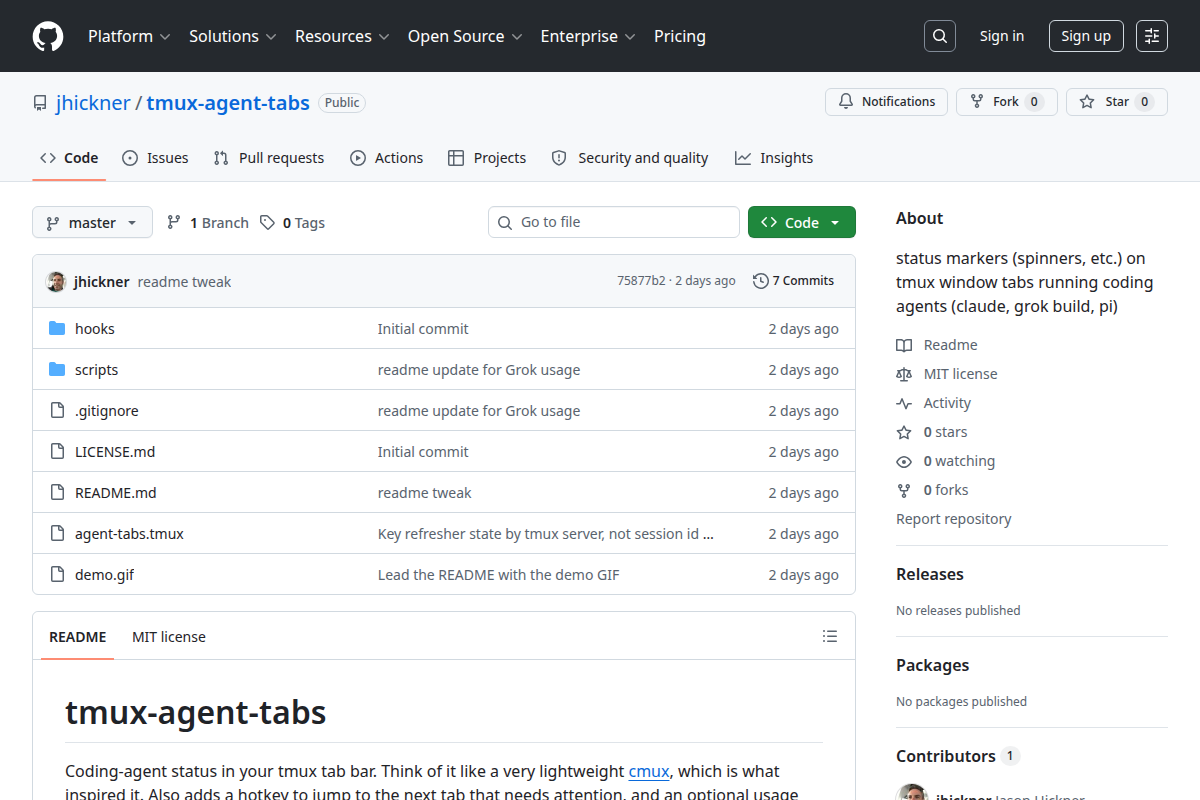Screen dimensions: 1200x800
Task: Click the fork icon beside 0 forks
Action: (904, 490)
